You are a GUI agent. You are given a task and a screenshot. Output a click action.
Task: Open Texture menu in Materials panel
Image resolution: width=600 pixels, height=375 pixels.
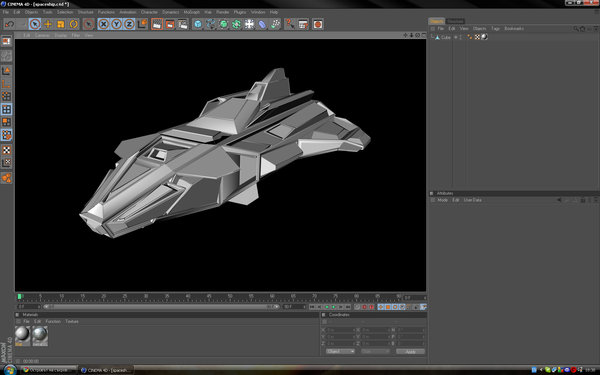pos(72,321)
